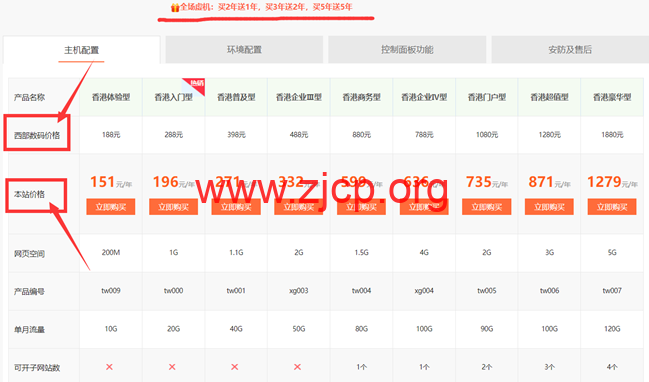Switch to the 环境配置 tab
Image resolution: width=649 pixels, height=382 pixels.
click(244, 50)
